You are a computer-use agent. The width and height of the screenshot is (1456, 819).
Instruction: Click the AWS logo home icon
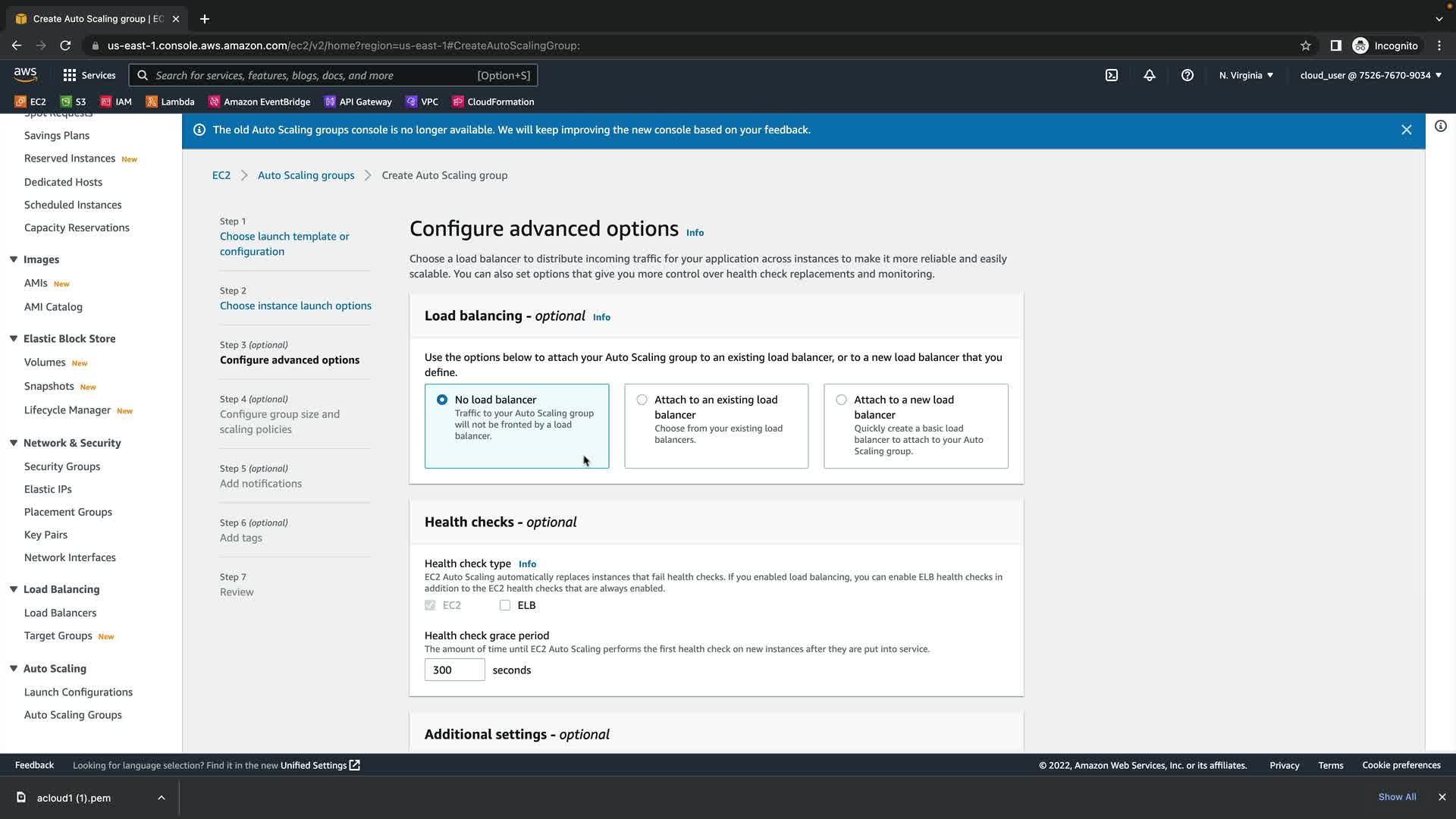[x=25, y=74]
